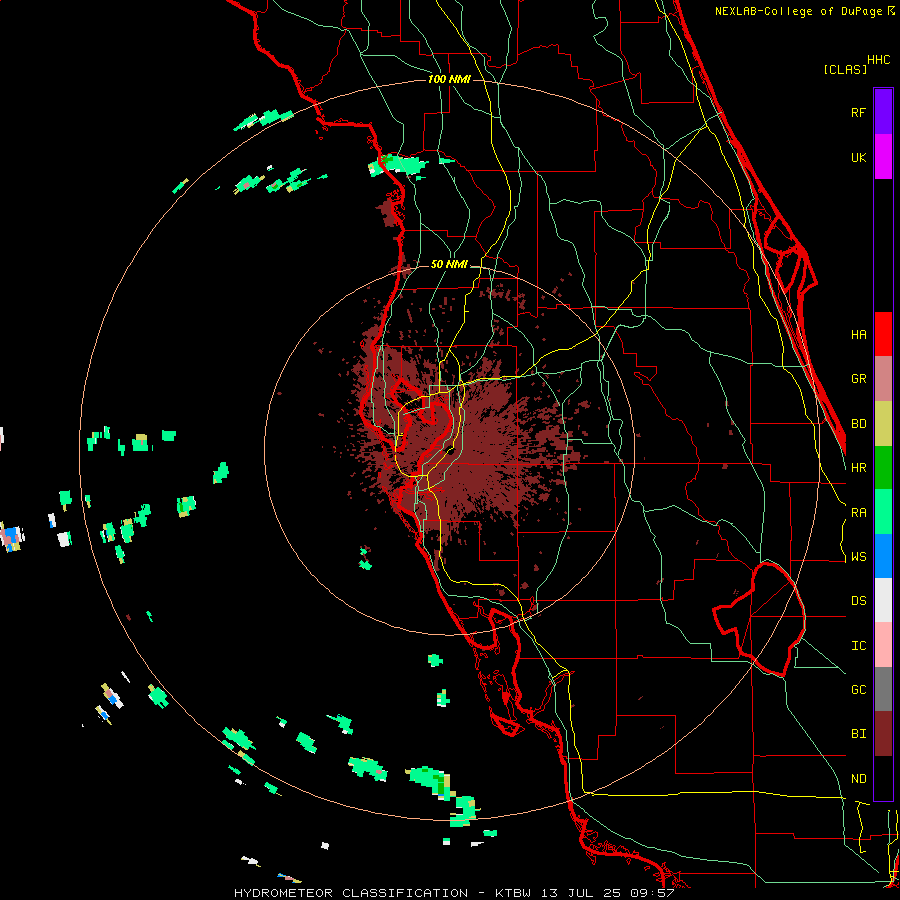Click the GR legend label
The height and width of the screenshot is (900, 900).
[x=858, y=379]
